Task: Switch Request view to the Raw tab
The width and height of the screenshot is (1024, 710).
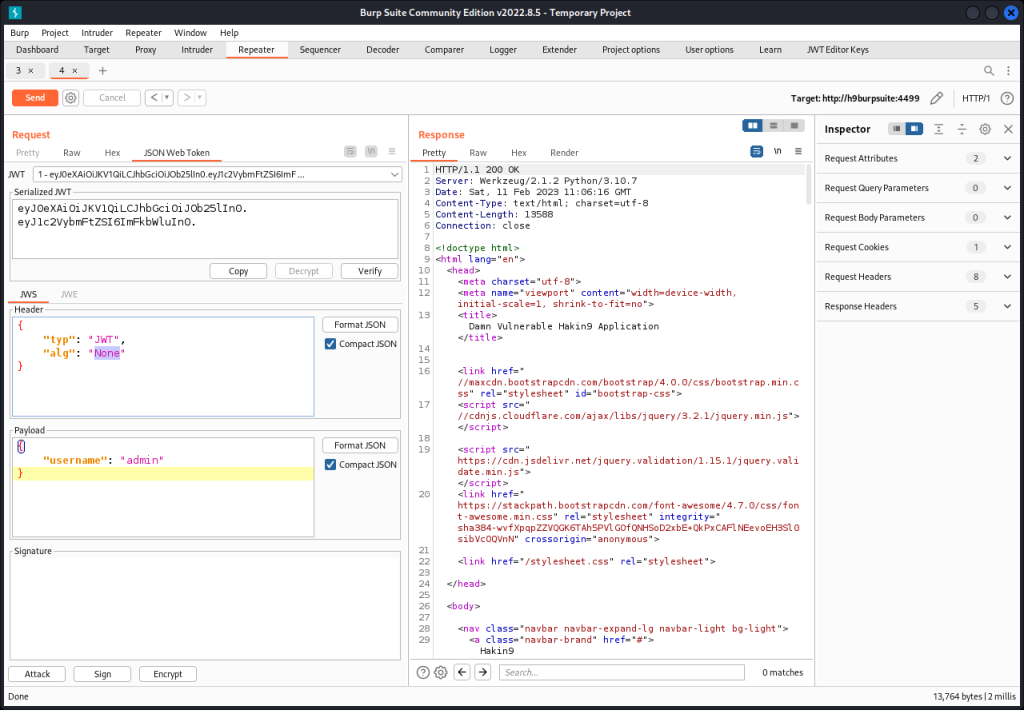Action: pyautogui.click(x=72, y=153)
